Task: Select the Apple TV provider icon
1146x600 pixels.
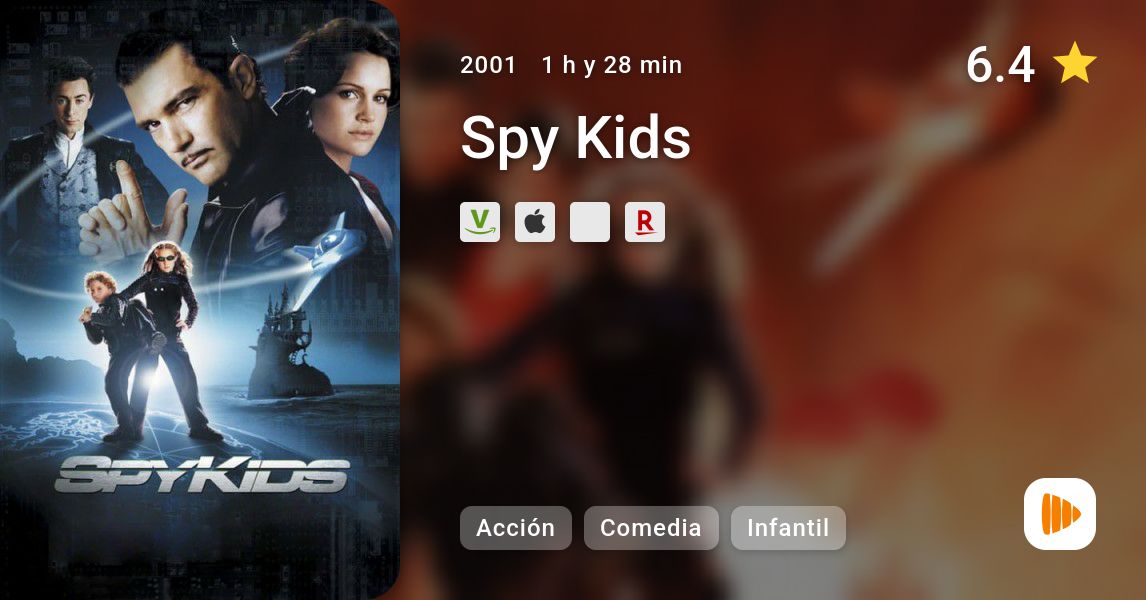Action: 535,222
